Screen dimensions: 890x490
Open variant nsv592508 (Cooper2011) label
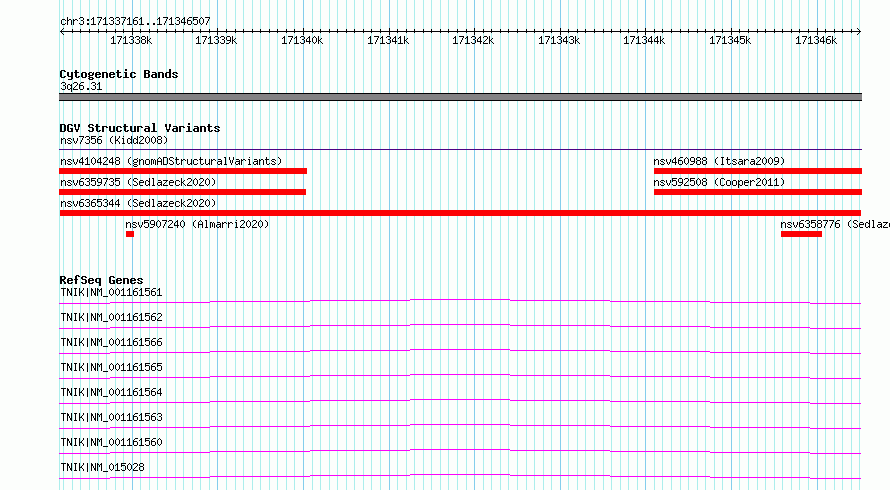[719, 182]
